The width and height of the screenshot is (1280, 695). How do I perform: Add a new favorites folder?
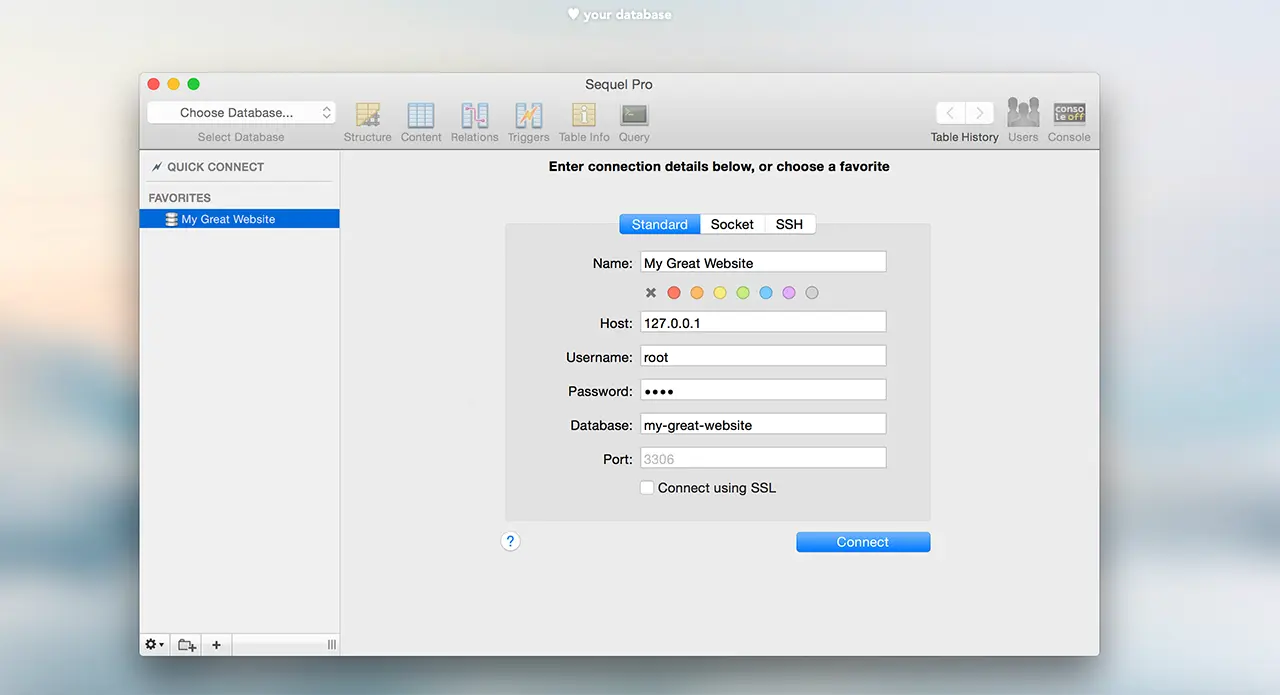point(187,645)
